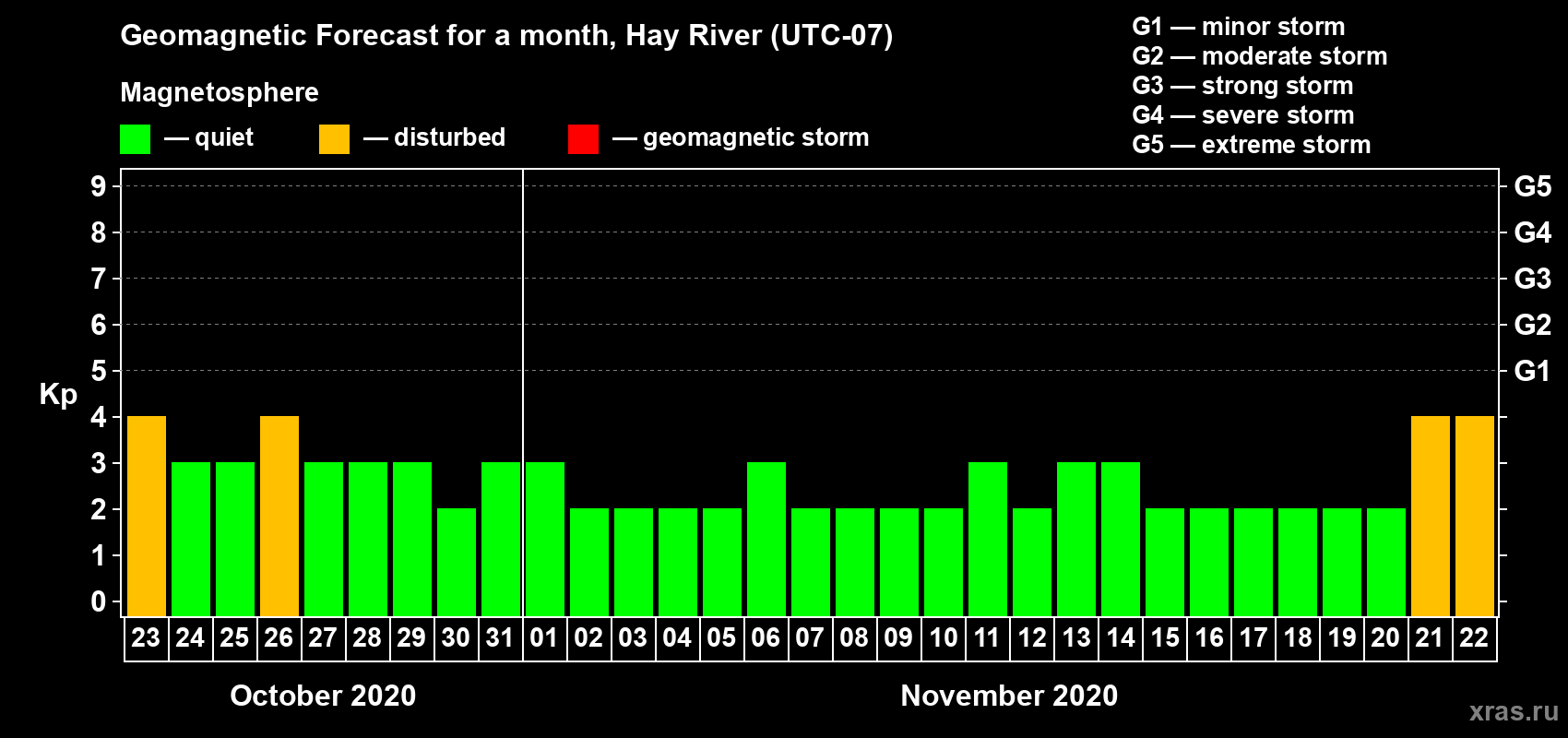Select the orange bar for November 21
This screenshot has height=738, width=1568.
point(1431,516)
